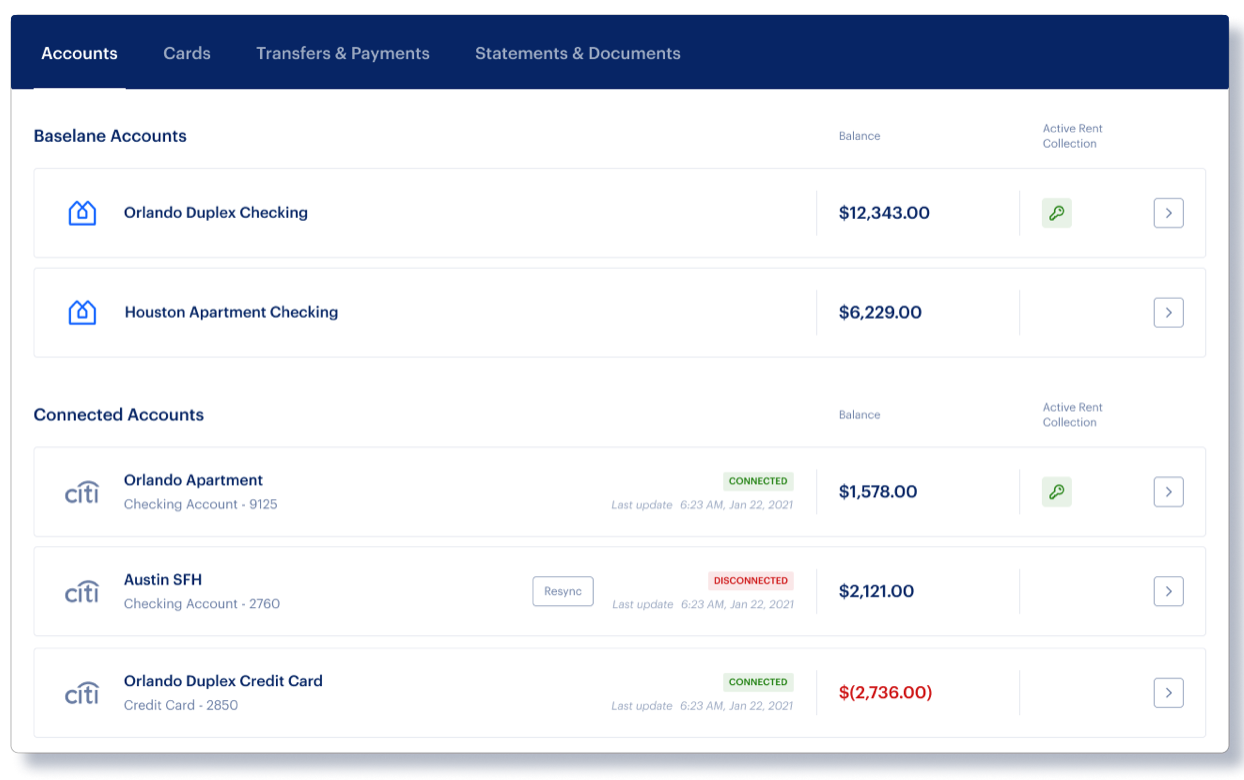The height and width of the screenshot is (780, 1244).
Task: Click Last update timestamp for Austin SFH
Action: (x=702, y=605)
